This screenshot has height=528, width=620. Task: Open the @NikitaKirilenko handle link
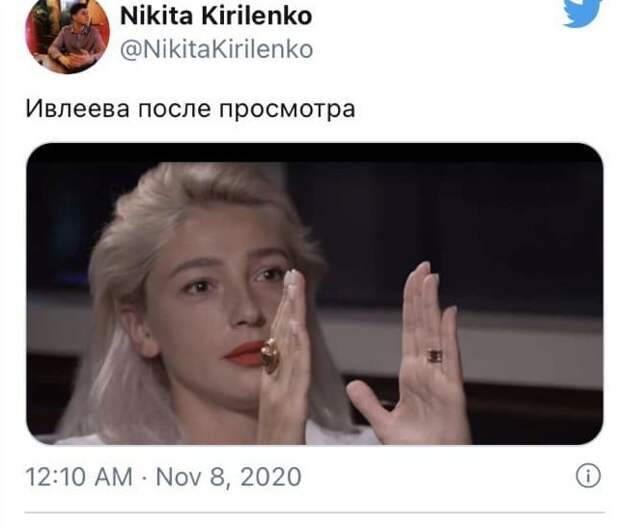pos(216,49)
